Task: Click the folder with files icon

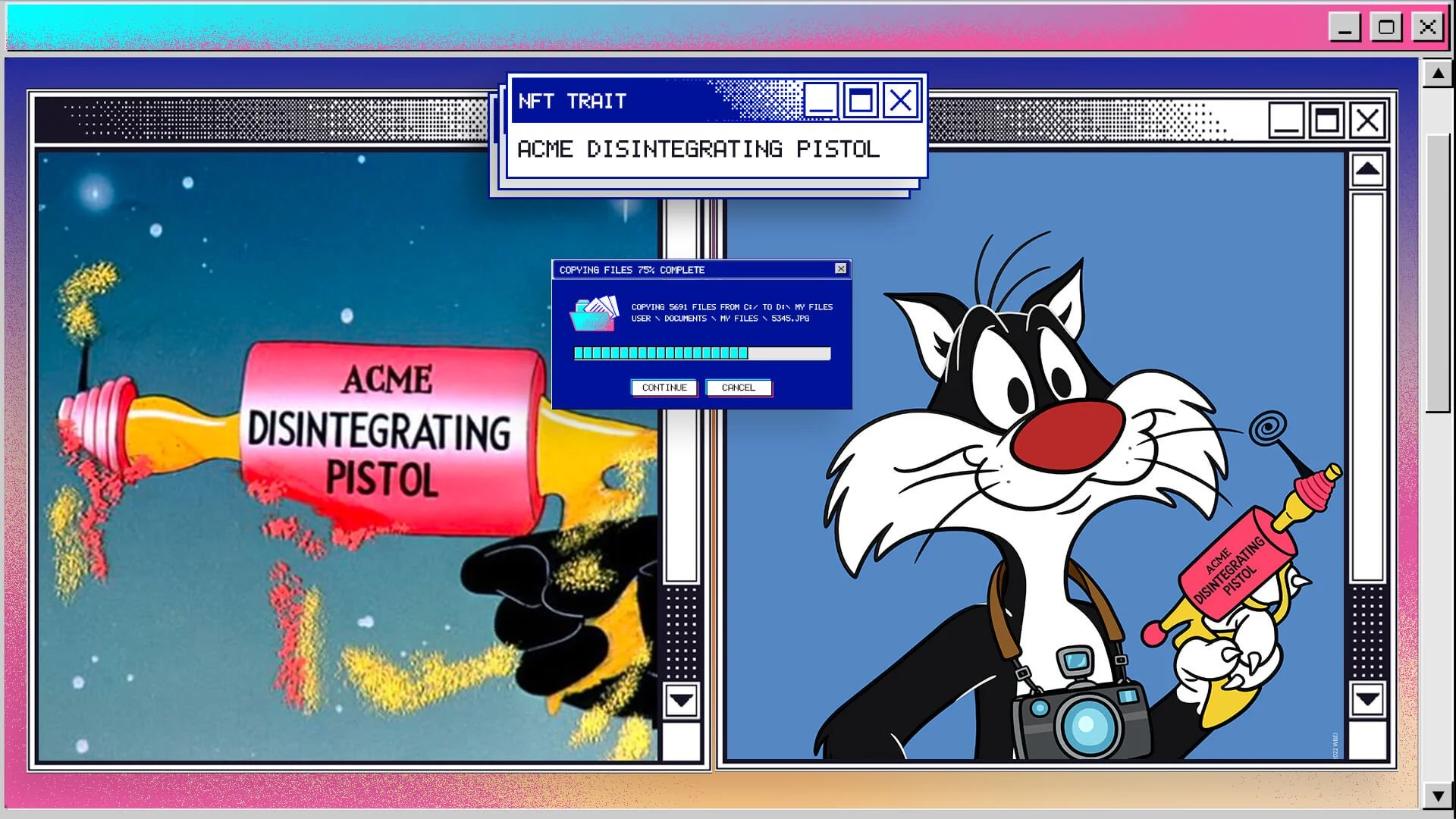Action: click(592, 314)
